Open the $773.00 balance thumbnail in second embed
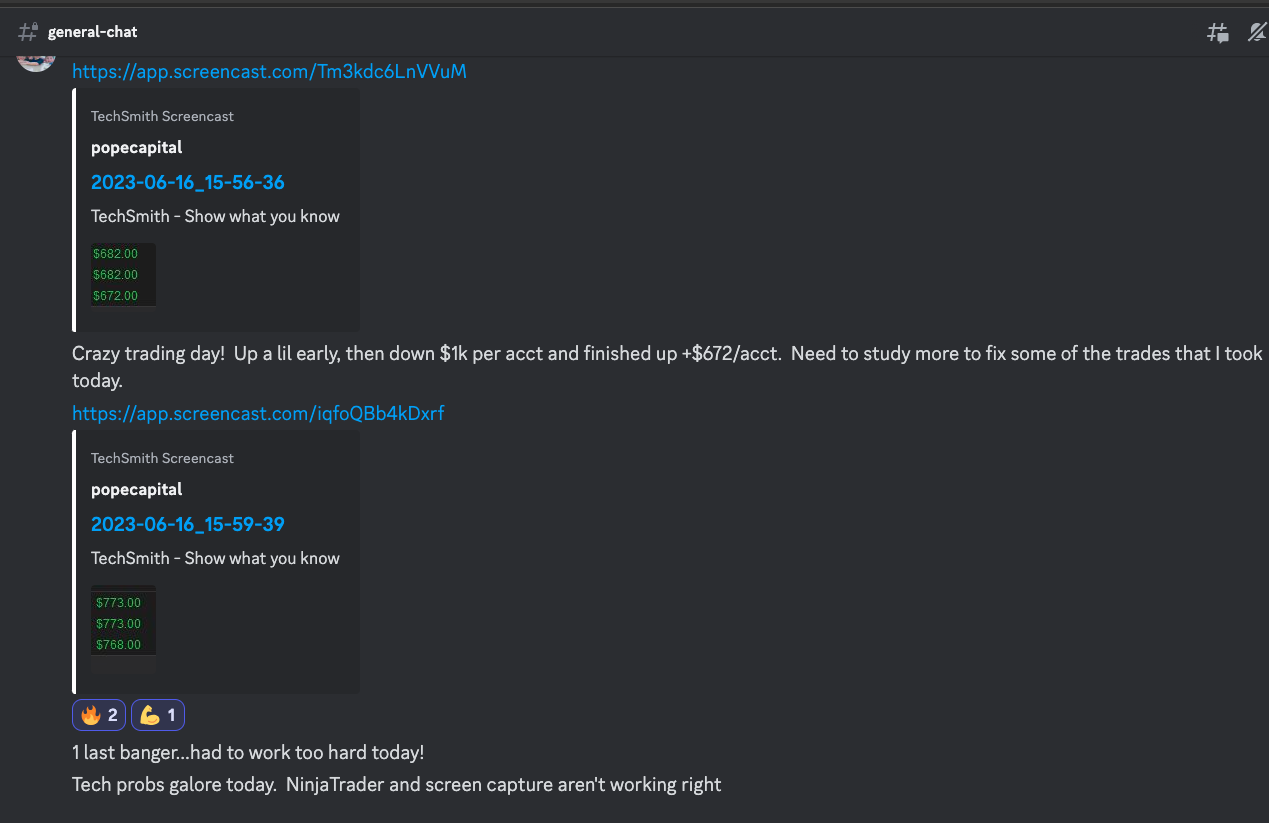This screenshot has width=1269, height=823. (122, 622)
